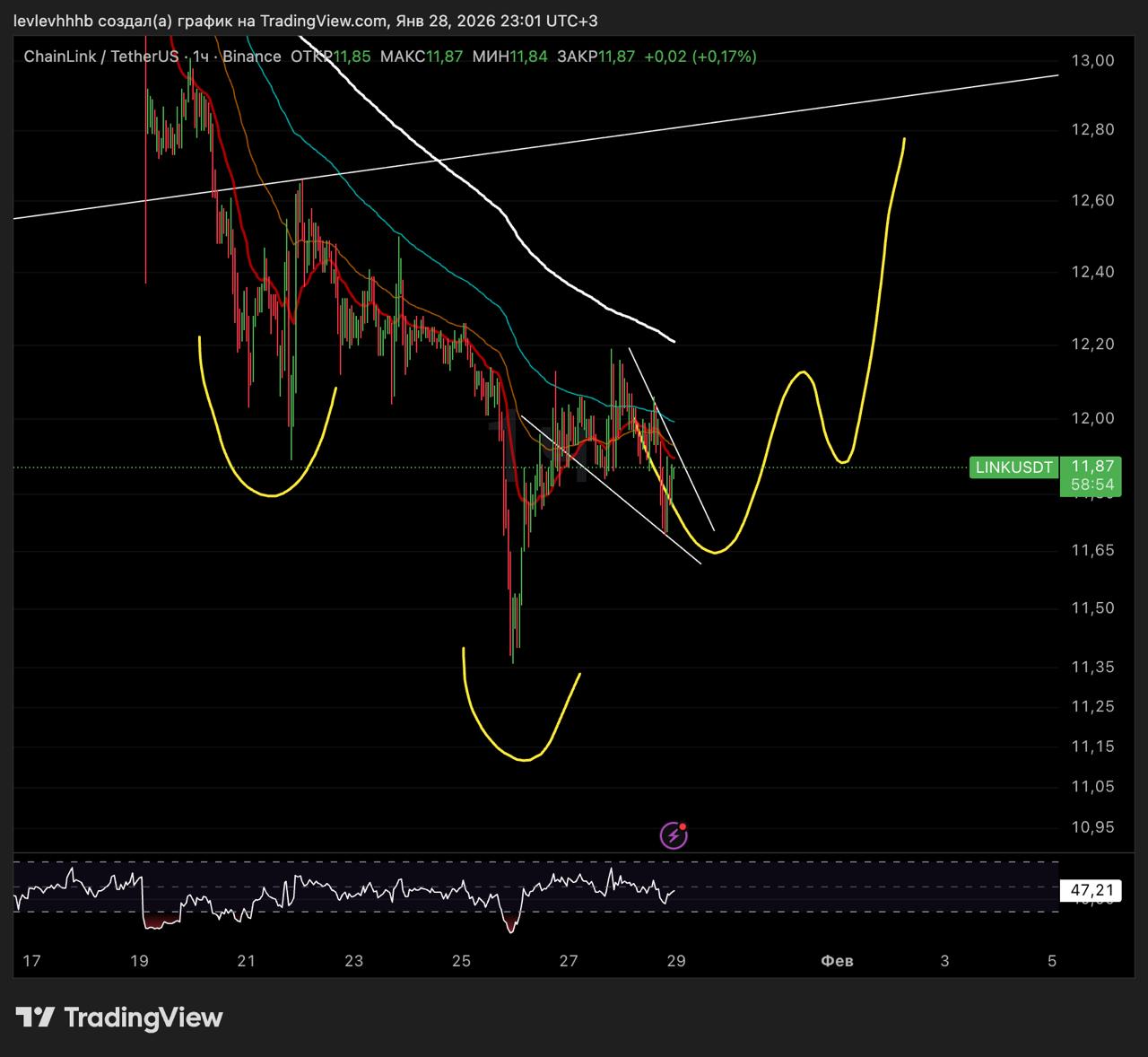
Task: Select the thick white moving average curve
Action: tap(502, 215)
